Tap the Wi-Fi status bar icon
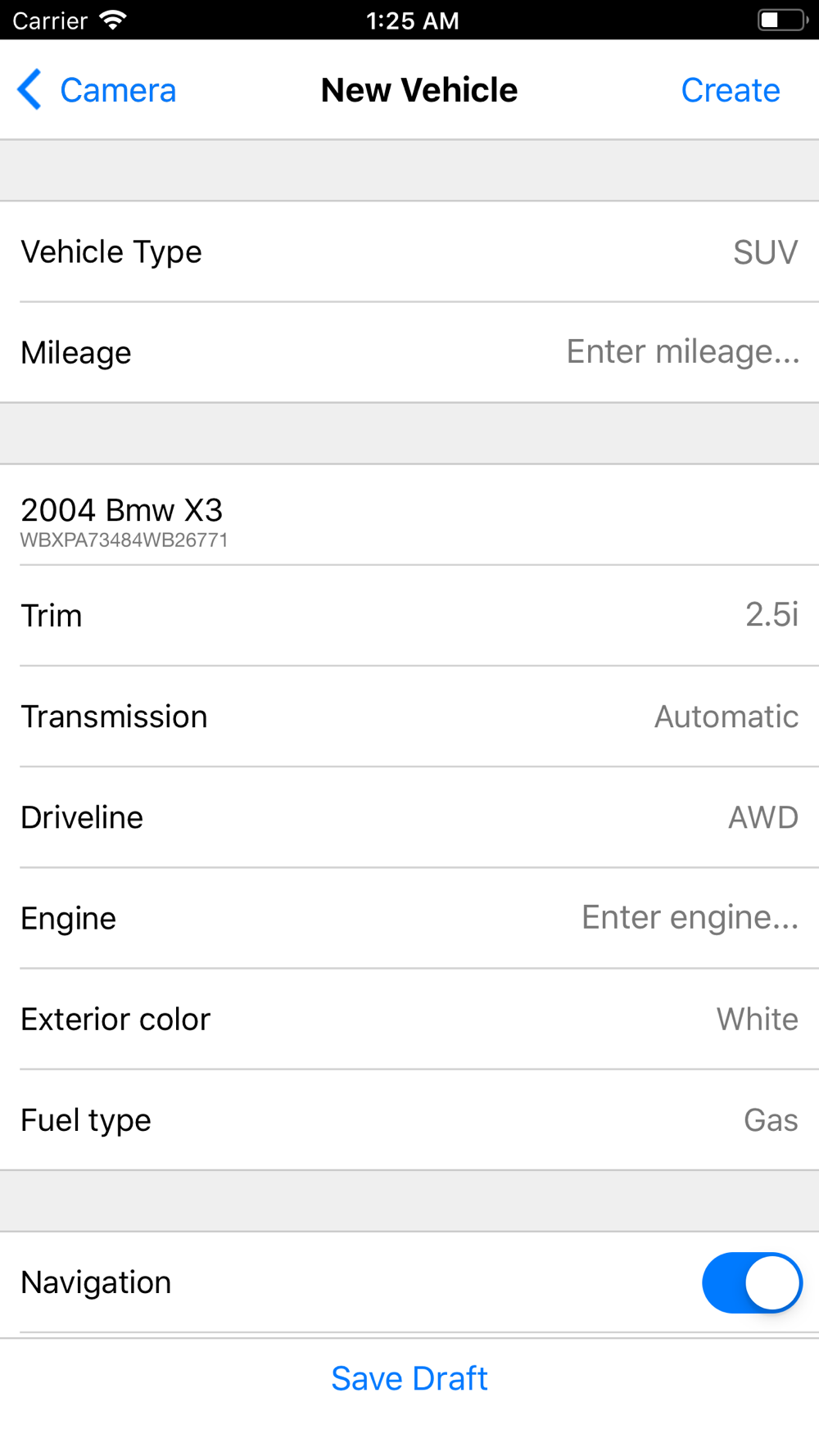The image size is (819, 1456). (x=112, y=20)
